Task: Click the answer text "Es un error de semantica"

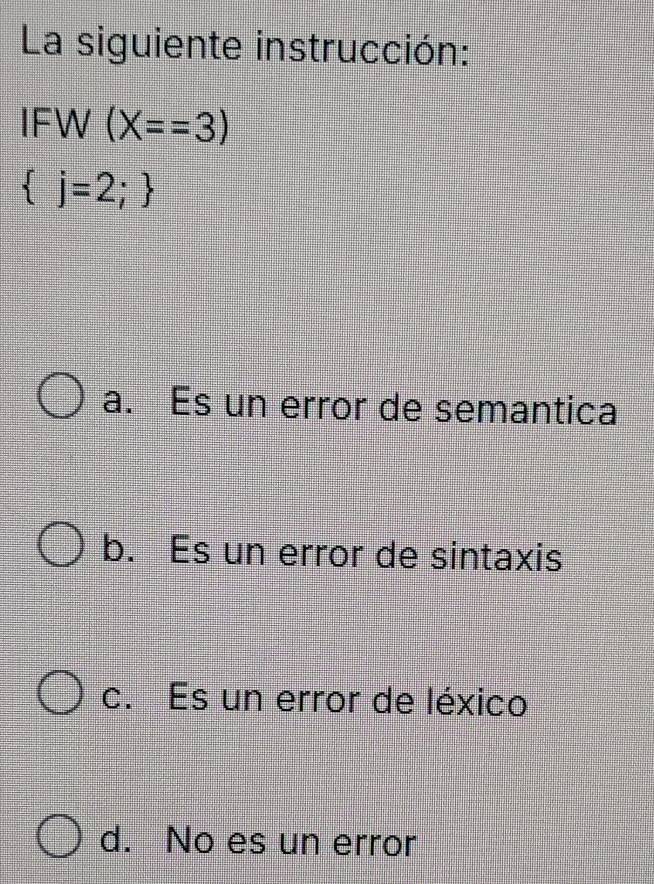Action: pos(394,406)
